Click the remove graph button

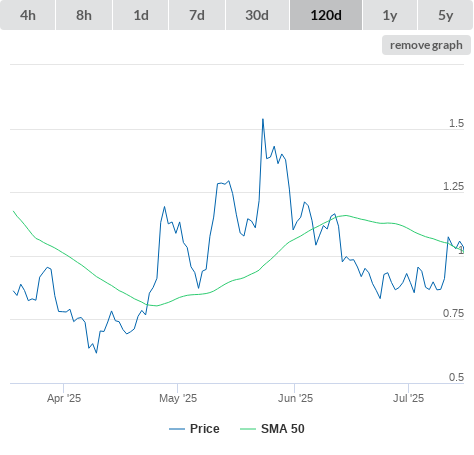pyautogui.click(x=426, y=45)
